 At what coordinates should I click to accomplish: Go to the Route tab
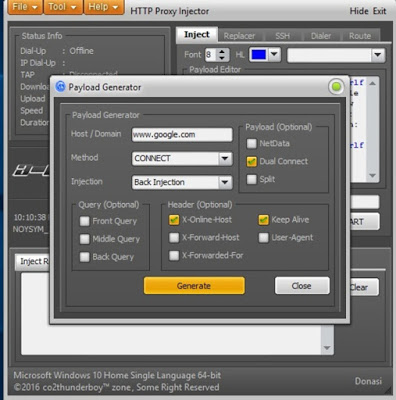(360, 36)
